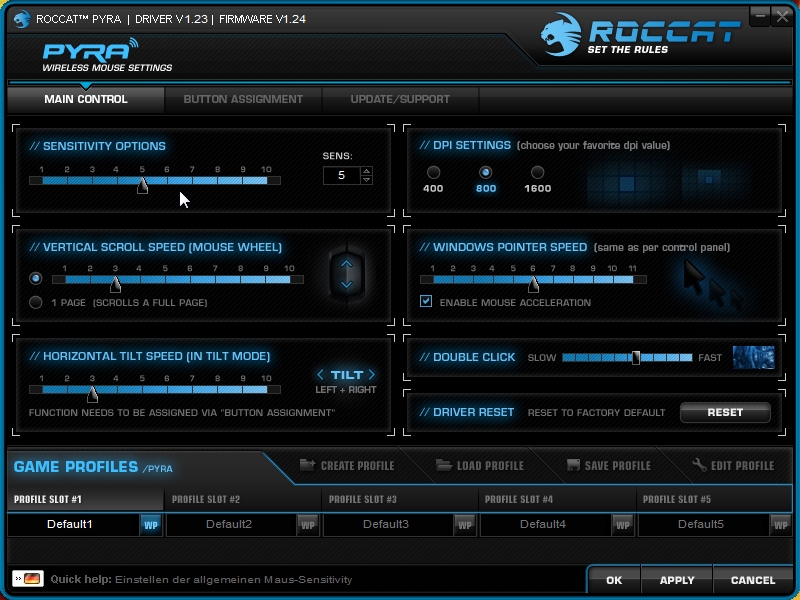Click the Save Profile label
This screenshot has height=600, width=800.
617,465
